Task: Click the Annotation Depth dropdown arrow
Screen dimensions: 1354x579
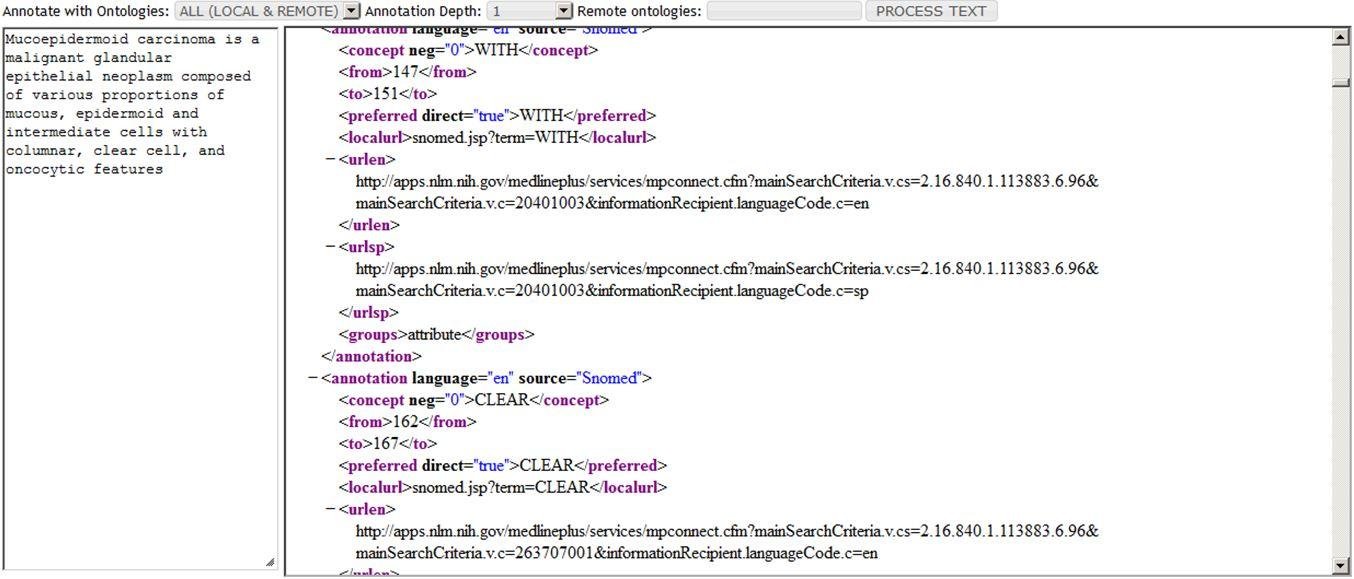Action: tap(563, 10)
